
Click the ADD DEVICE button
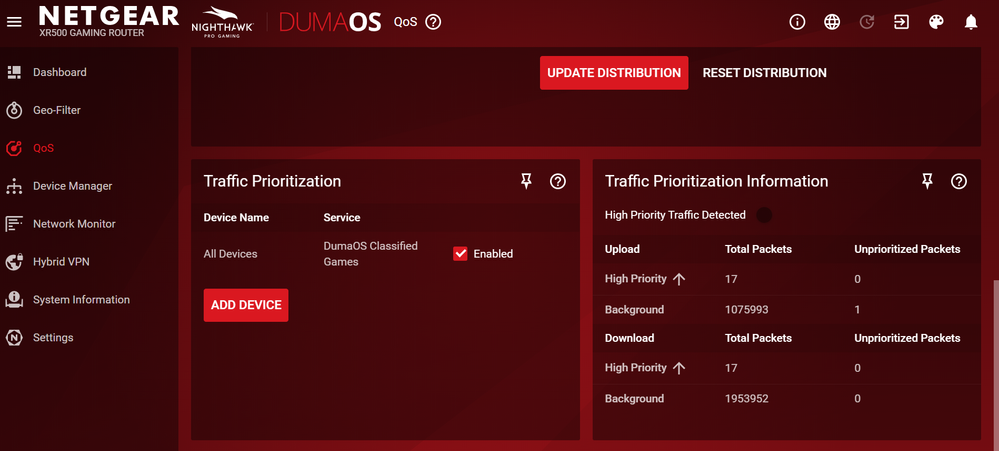click(246, 305)
